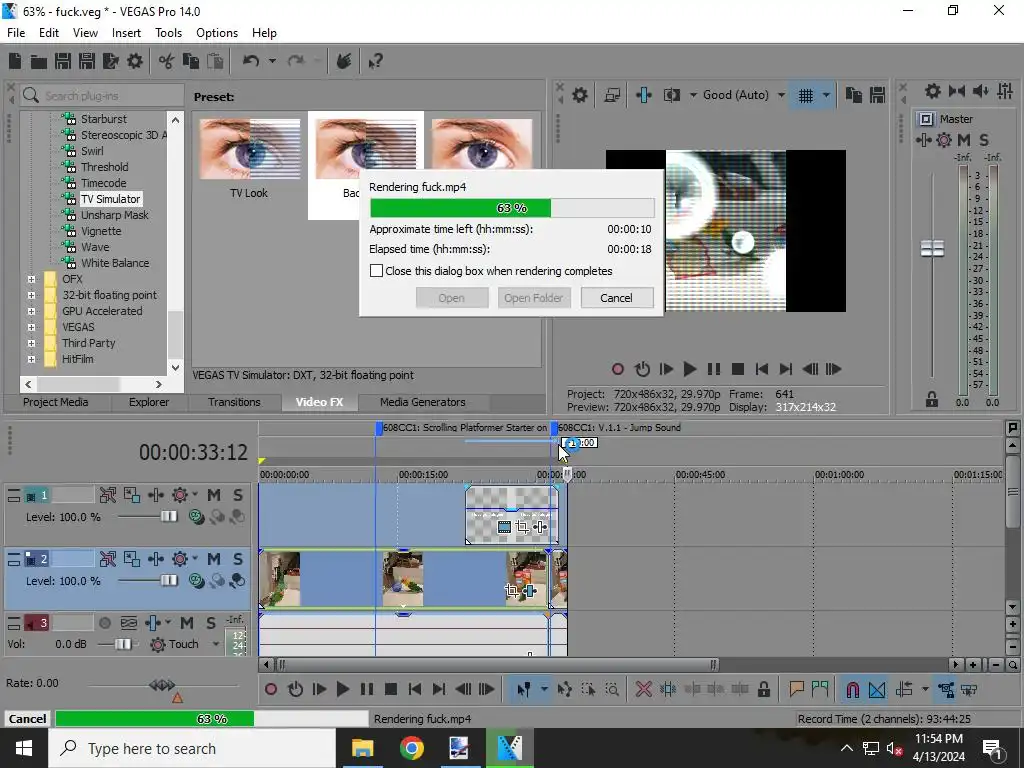Open track 2 track FX icon
The height and width of the screenshot is (768, 1024).
pos(180,559)
